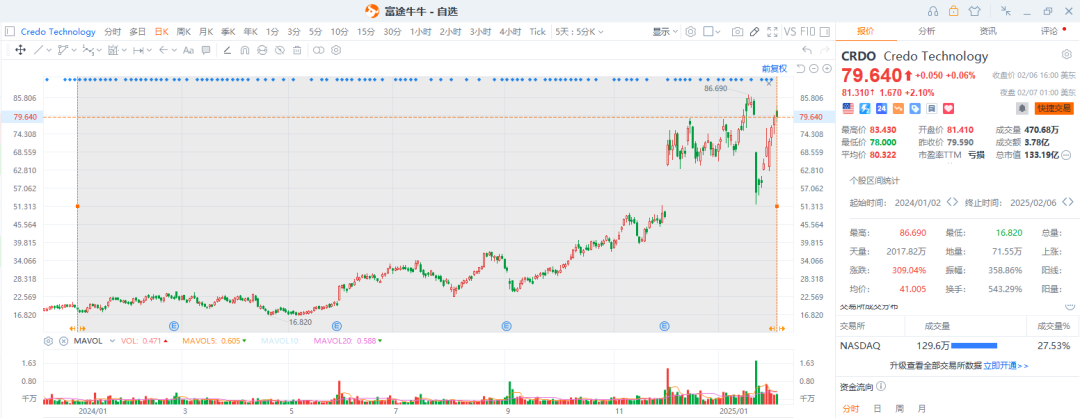Screen dimensions: 1080x418
Task: Expand more stats beside 总市值
Action: [1066, 154]
